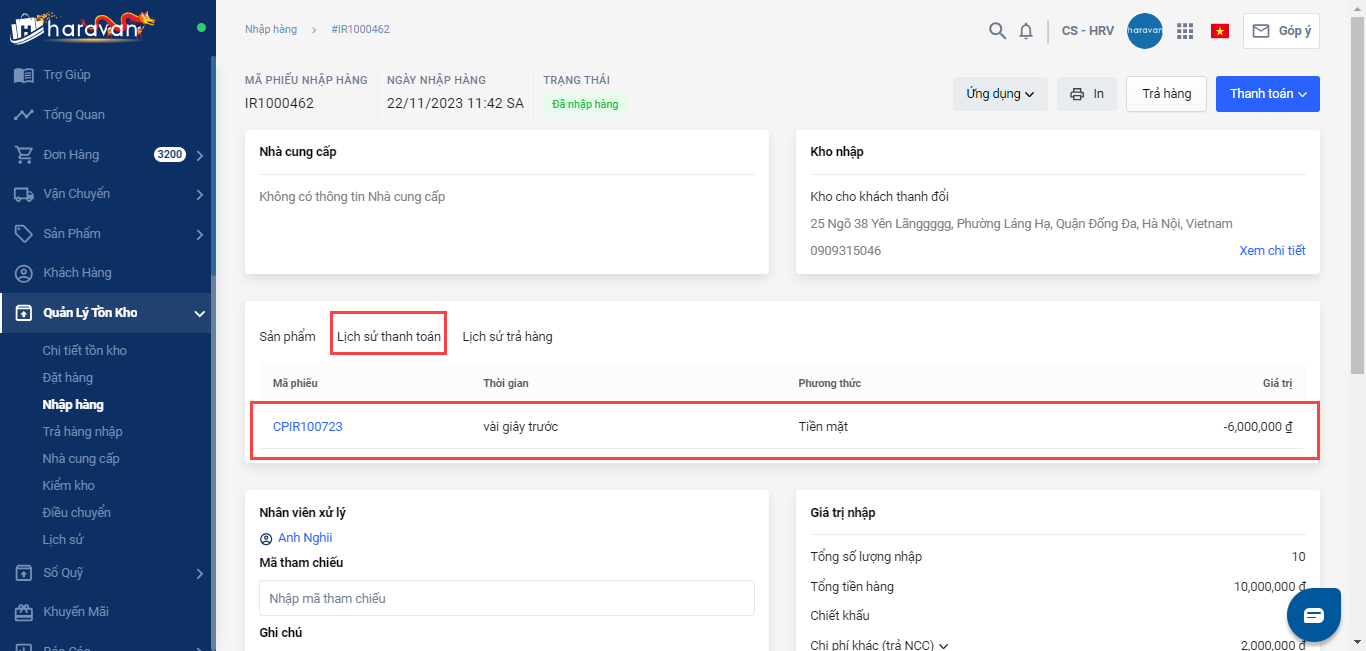Click the Mã tham chiếu input field
This screenshot has height=651, width=1366.
506,598
